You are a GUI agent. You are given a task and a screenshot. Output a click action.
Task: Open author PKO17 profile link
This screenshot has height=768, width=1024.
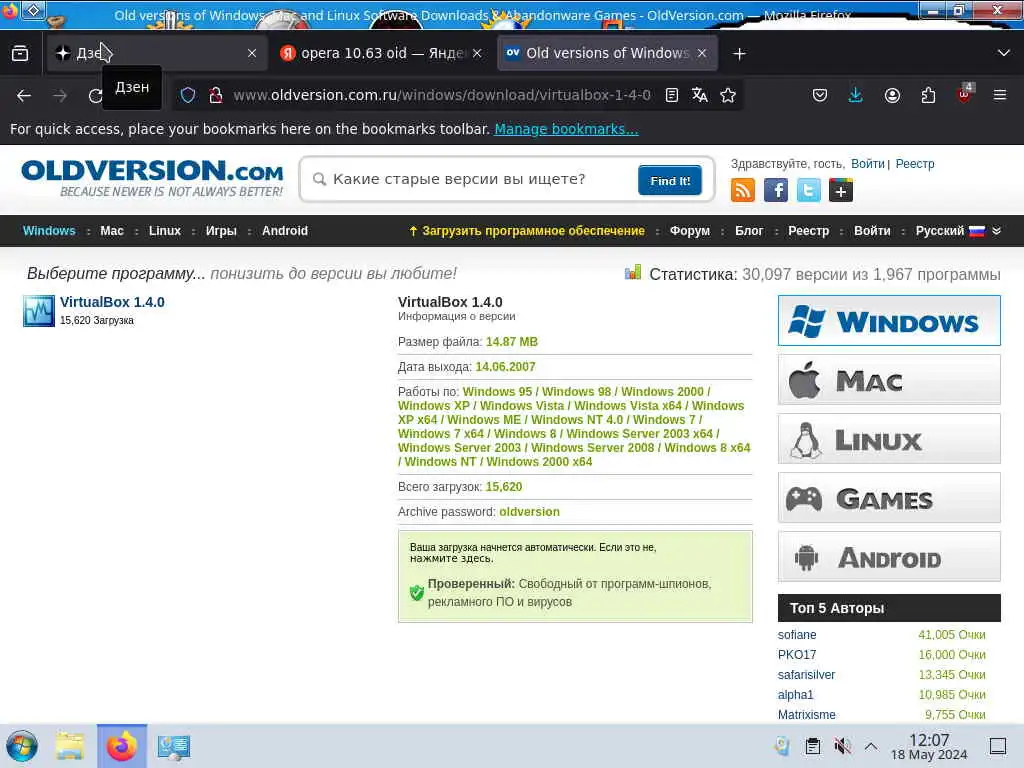click(797, 654)
